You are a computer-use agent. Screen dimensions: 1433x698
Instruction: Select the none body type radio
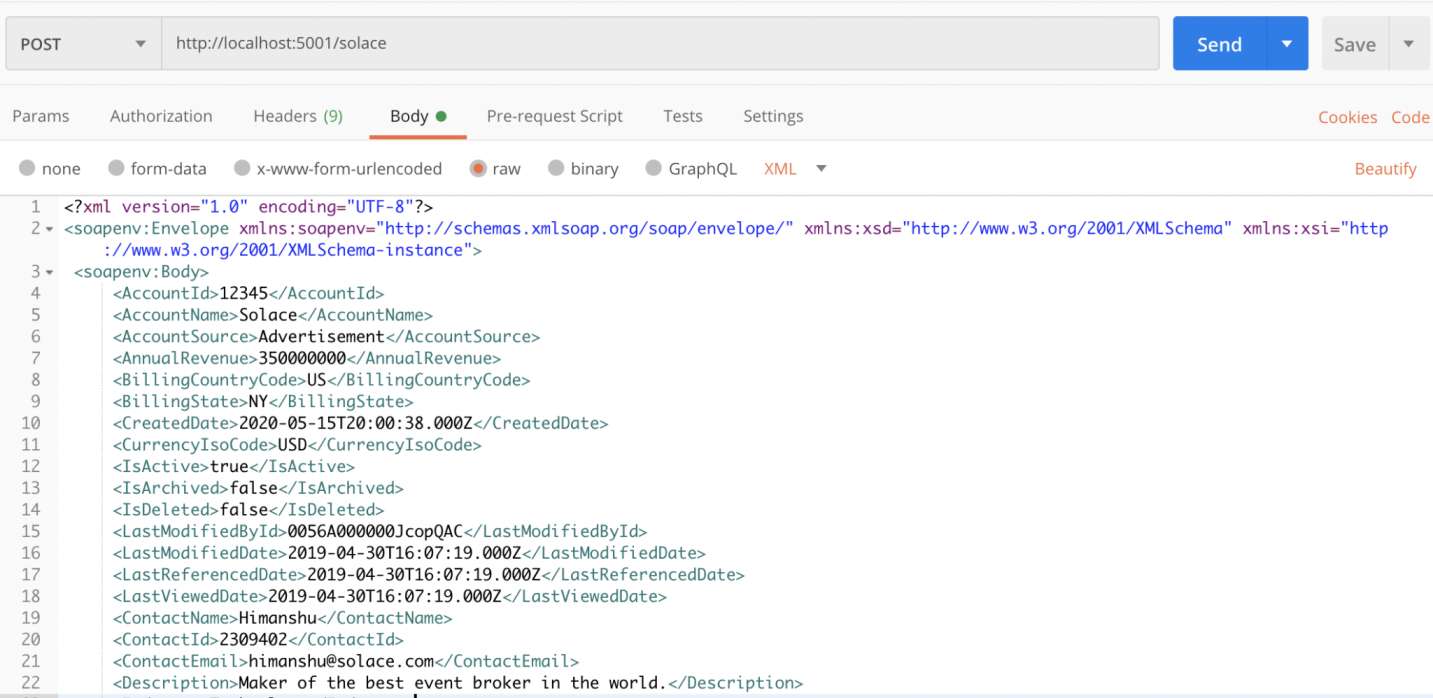pos(27,168)
